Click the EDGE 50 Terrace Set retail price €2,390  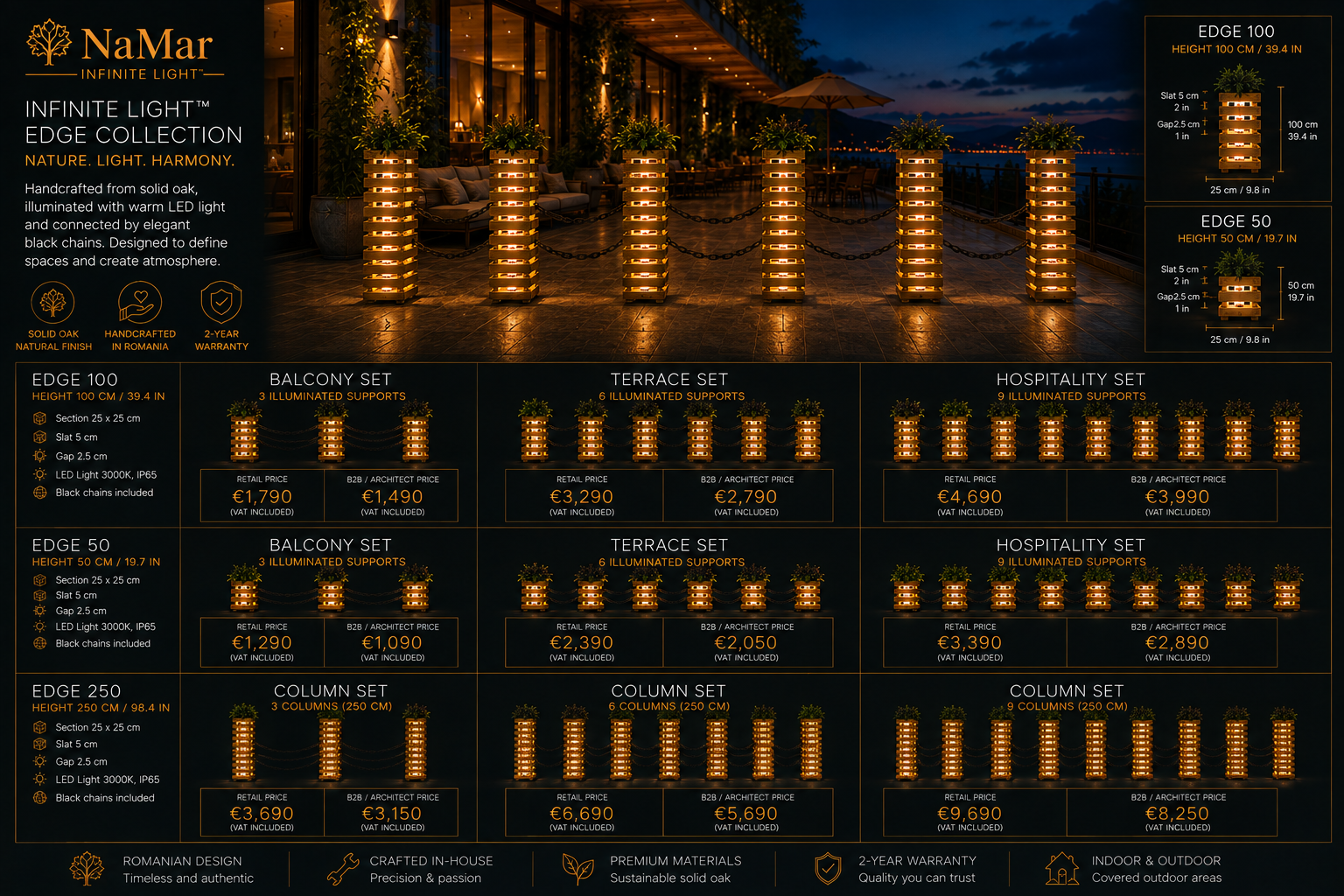582,643
